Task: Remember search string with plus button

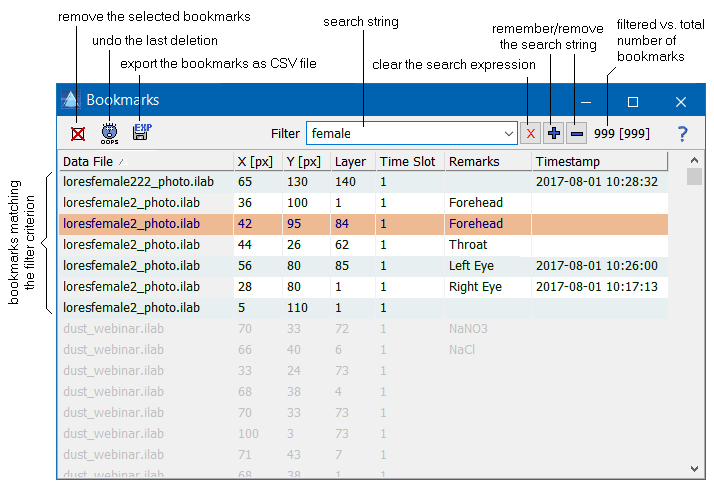Action: (553, 133)
